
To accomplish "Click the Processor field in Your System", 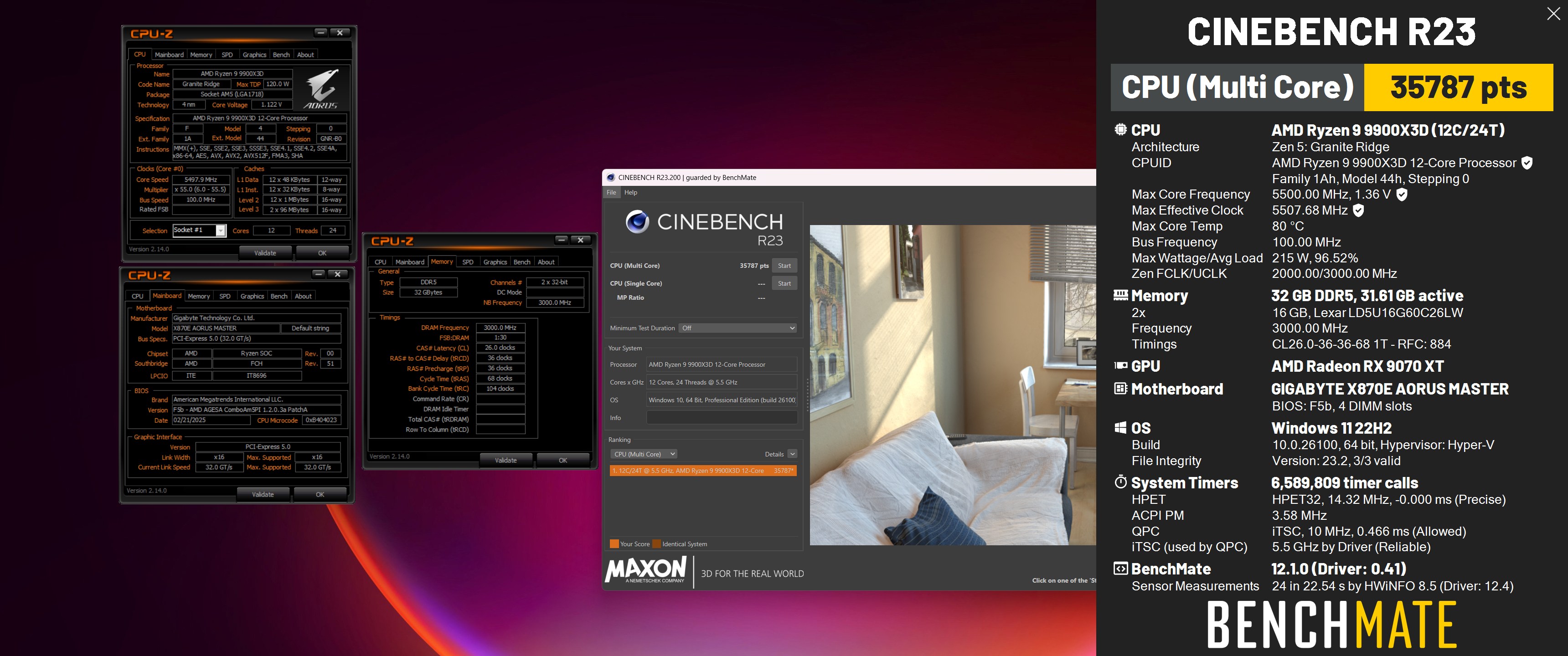I will click(x=722, y=364).
